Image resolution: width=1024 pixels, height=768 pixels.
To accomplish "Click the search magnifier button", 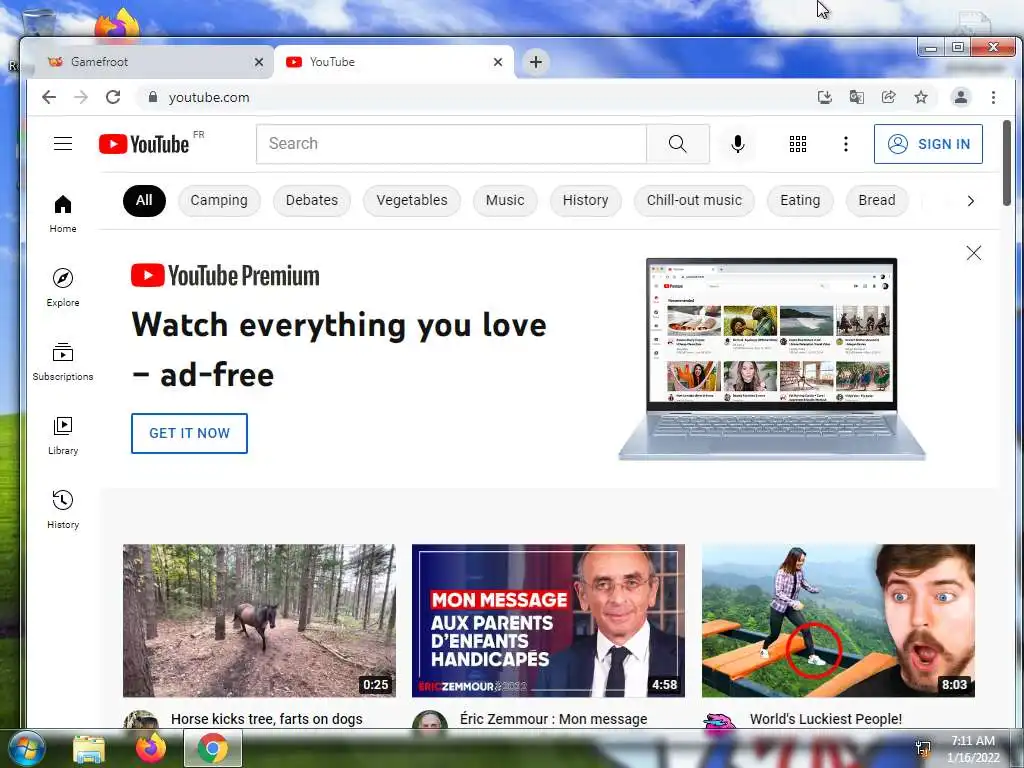I will click(x=678, y=144).
